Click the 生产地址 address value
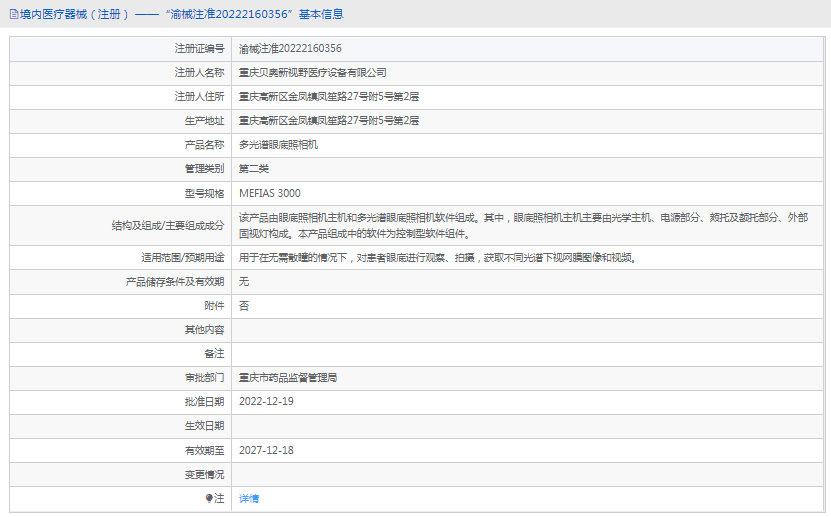This screenshot has width=831, height=517. click(x=328, y=120)
